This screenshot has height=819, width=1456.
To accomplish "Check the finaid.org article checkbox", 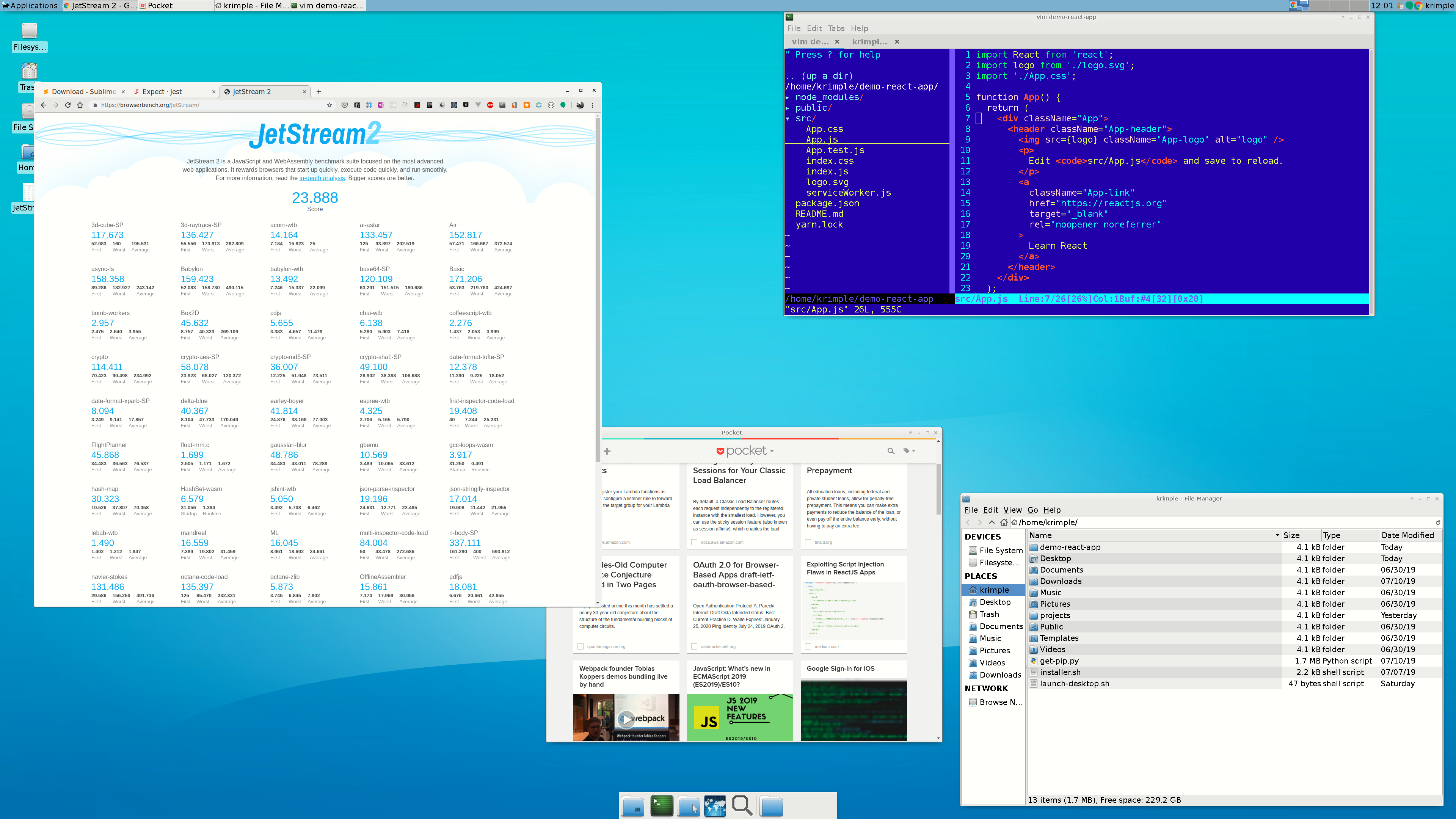I will click(x=808, y=542).
